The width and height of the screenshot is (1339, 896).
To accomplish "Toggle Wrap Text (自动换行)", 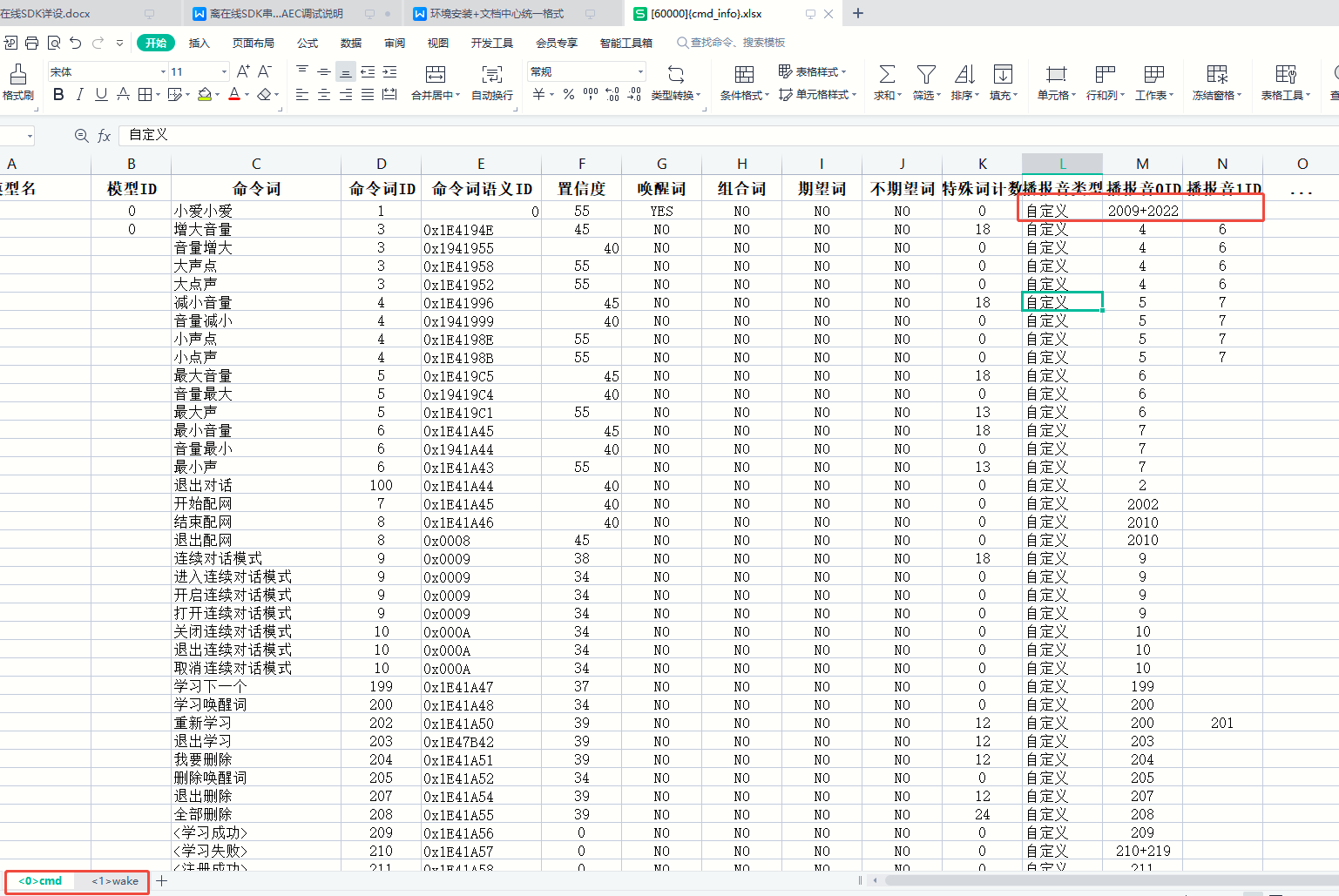I will coord(491,75).
